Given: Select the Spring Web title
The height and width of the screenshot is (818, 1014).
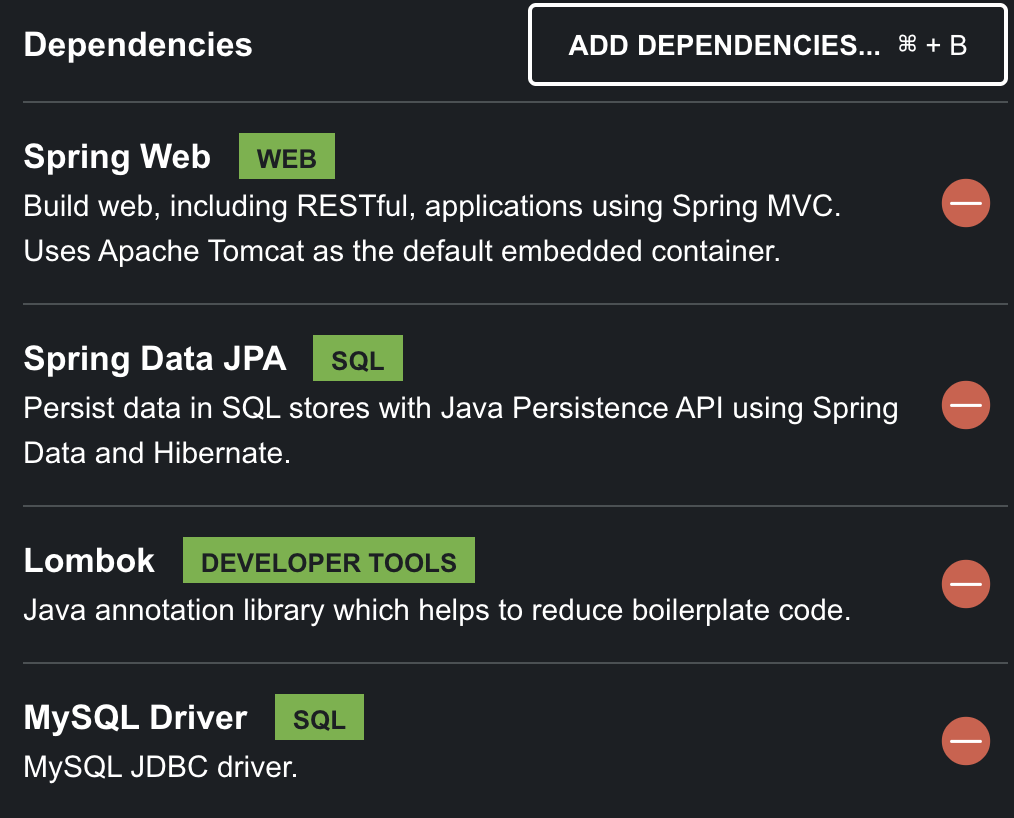Looking at the screenshot, I should coord(117,157).
